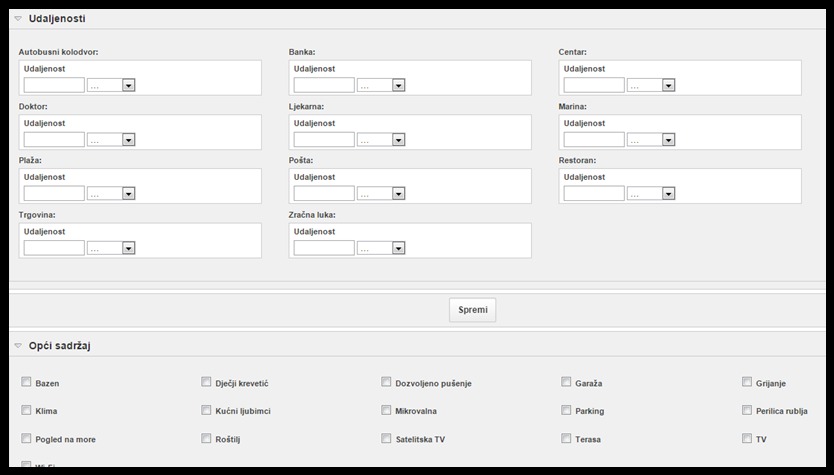Focus the Plaža distance input field
834x475 pixels.
pyautogui.click(x=54, y=194)
